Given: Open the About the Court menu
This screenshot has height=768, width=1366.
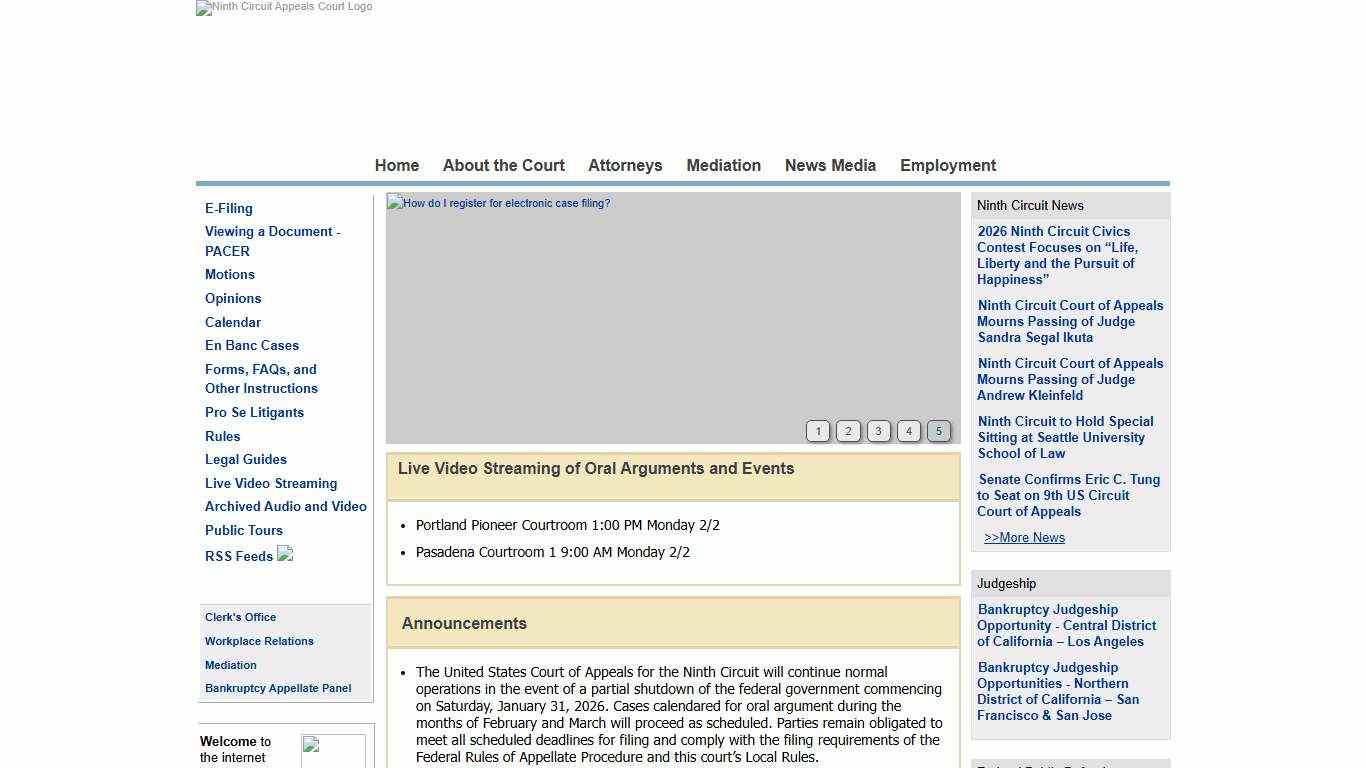Looking at the screenshot, I should coord(503,165).
